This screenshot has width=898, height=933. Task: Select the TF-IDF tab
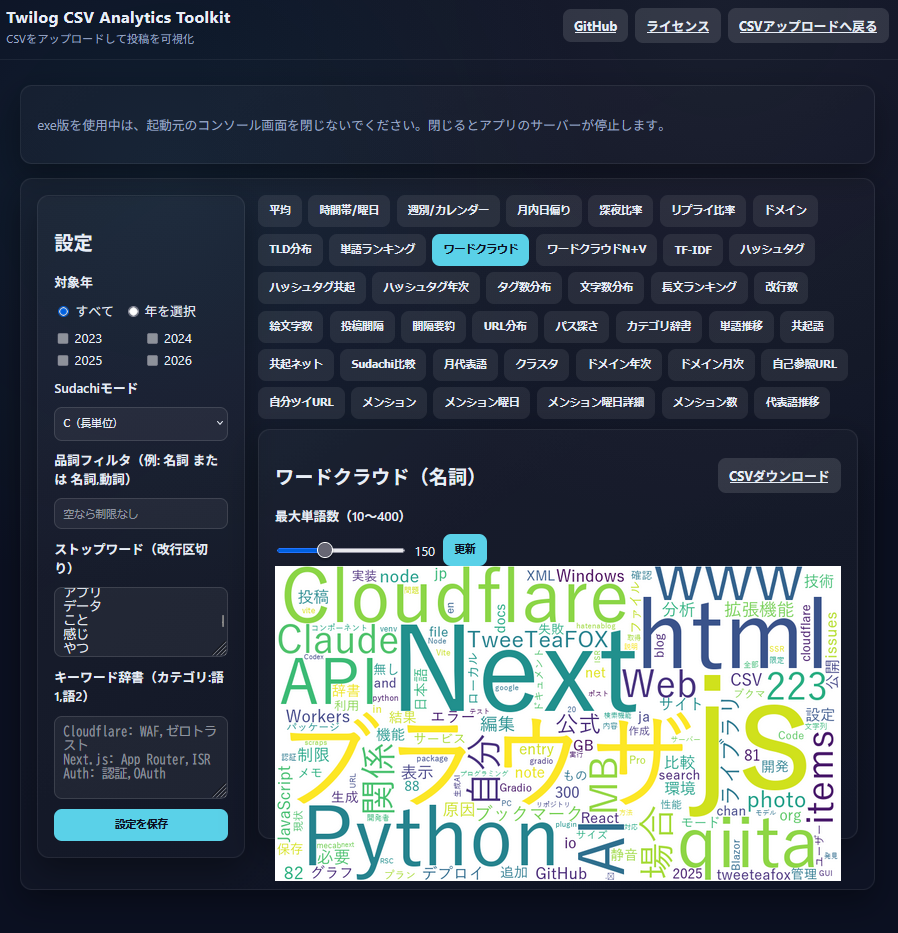point(692,249)
